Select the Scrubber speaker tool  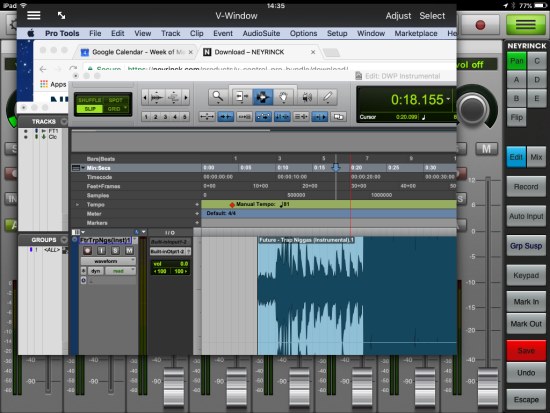point(307,97)
